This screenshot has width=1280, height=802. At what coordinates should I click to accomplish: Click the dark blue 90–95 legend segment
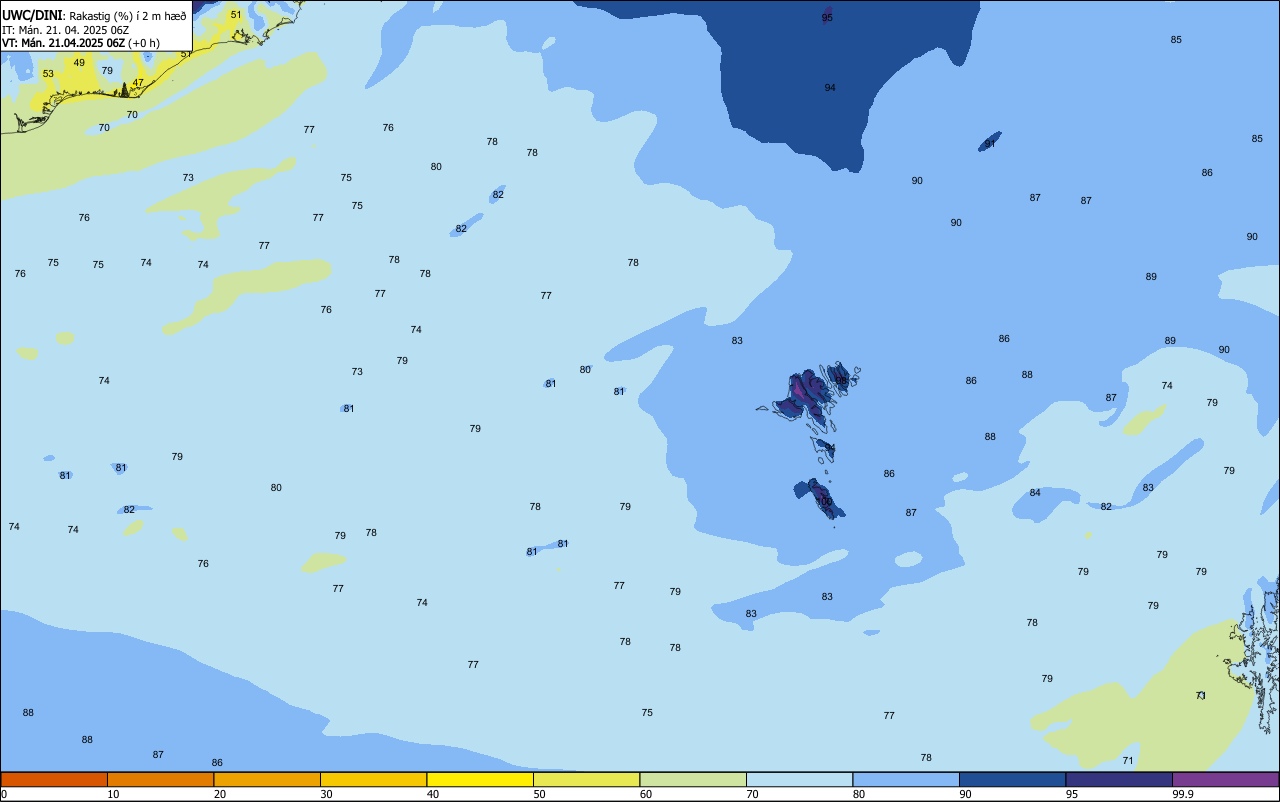click(1012, 779)
